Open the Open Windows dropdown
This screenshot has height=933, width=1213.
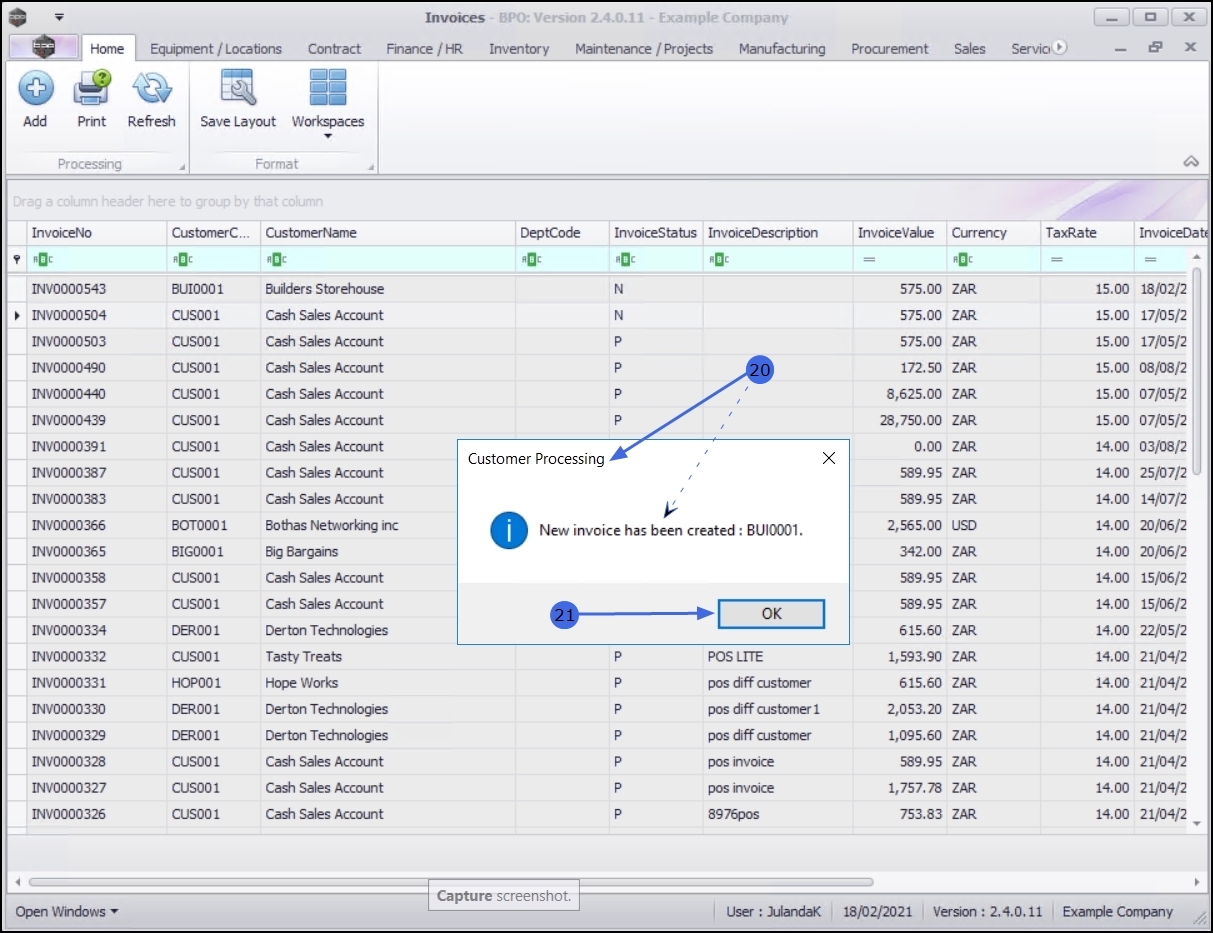coord(66,911)
